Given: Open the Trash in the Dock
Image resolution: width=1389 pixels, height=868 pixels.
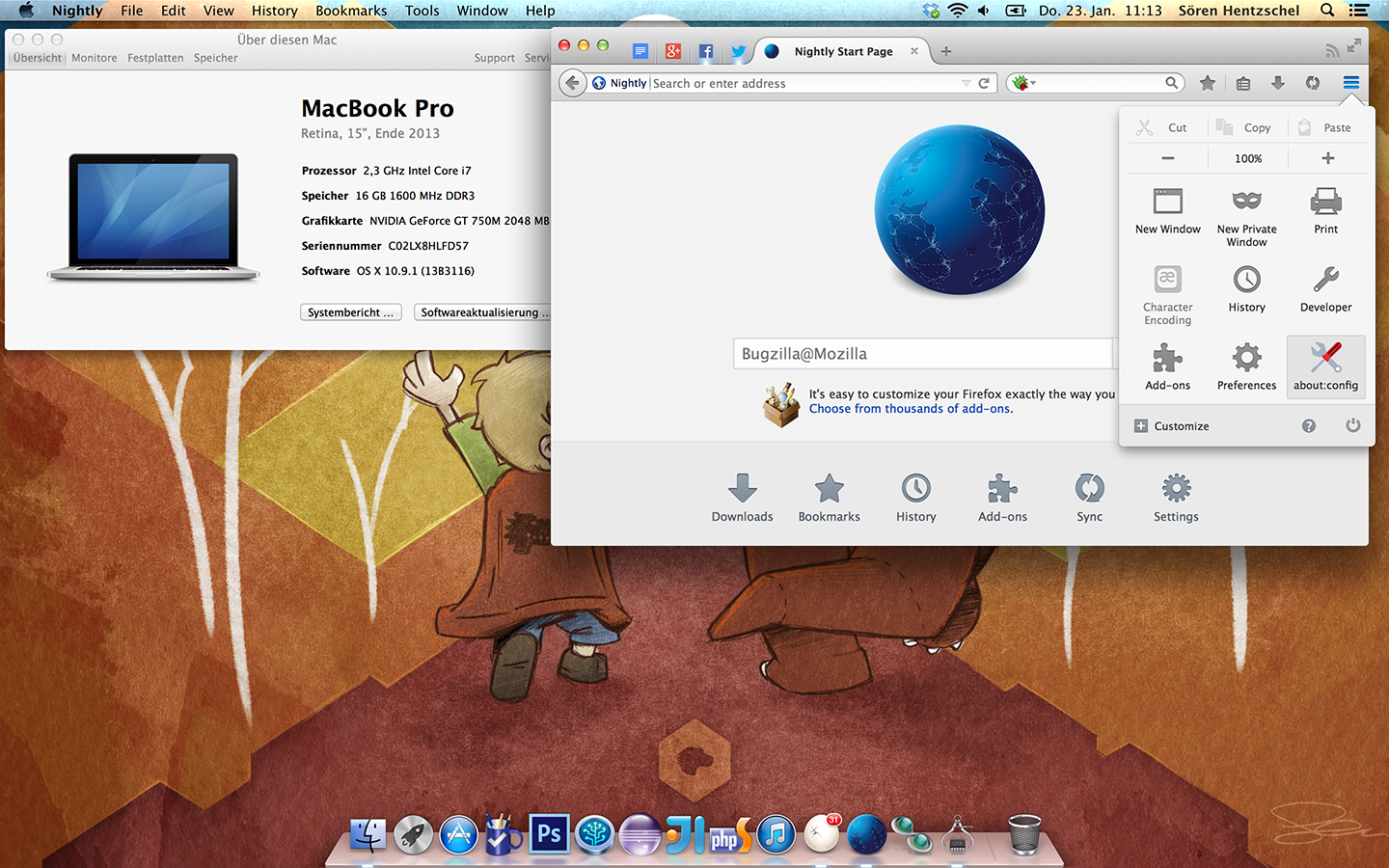Looking at the screenshot, I should pos(1024,834).
